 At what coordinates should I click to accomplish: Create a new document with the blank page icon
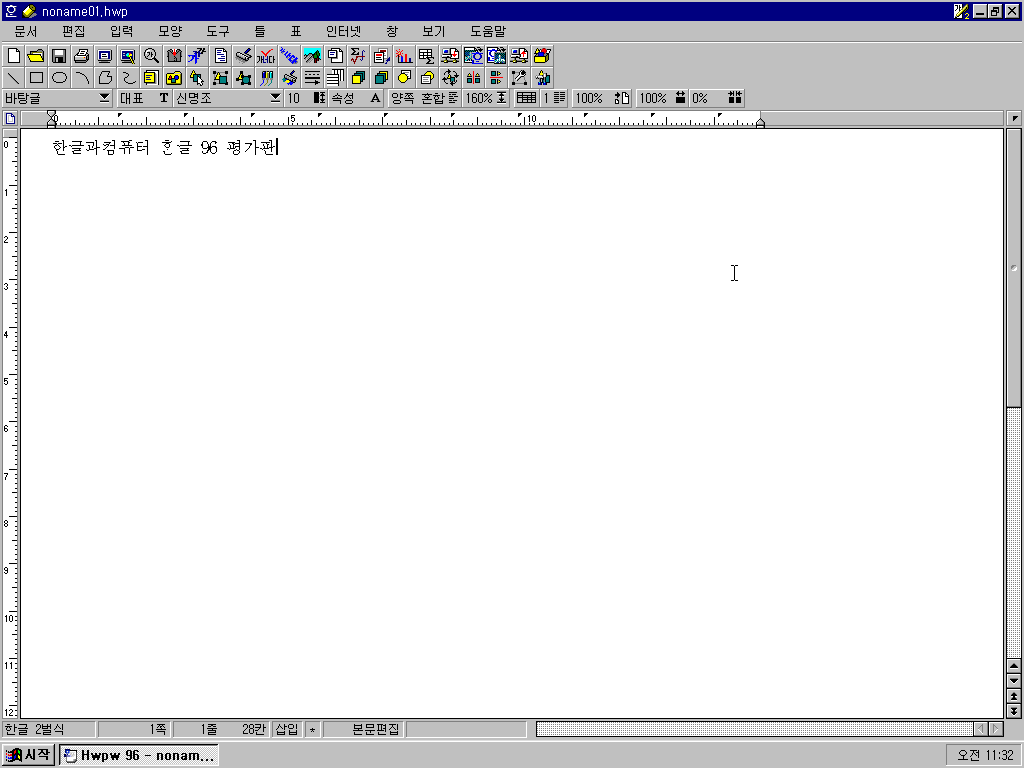click(13, 56)
